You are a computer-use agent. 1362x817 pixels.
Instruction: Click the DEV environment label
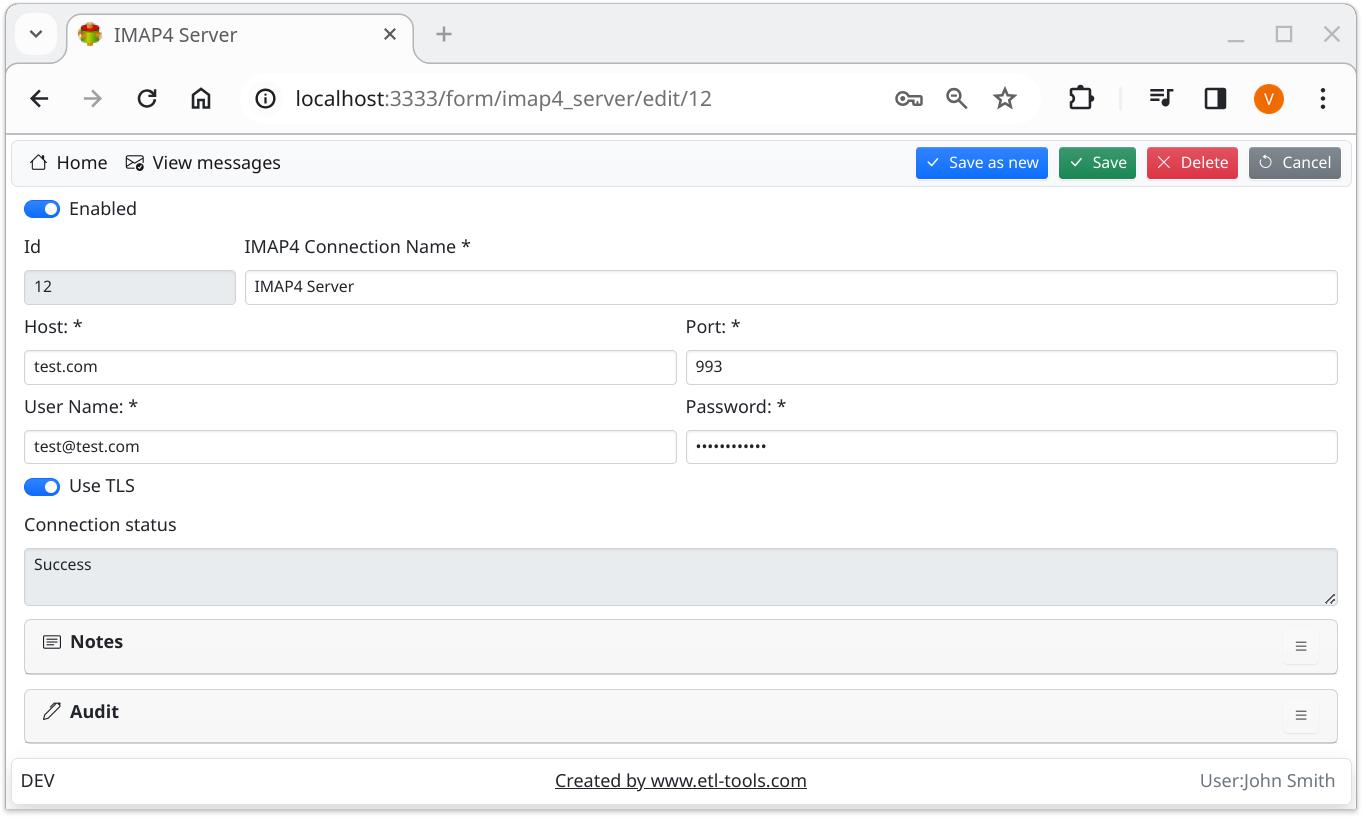(x=38, y=781)
